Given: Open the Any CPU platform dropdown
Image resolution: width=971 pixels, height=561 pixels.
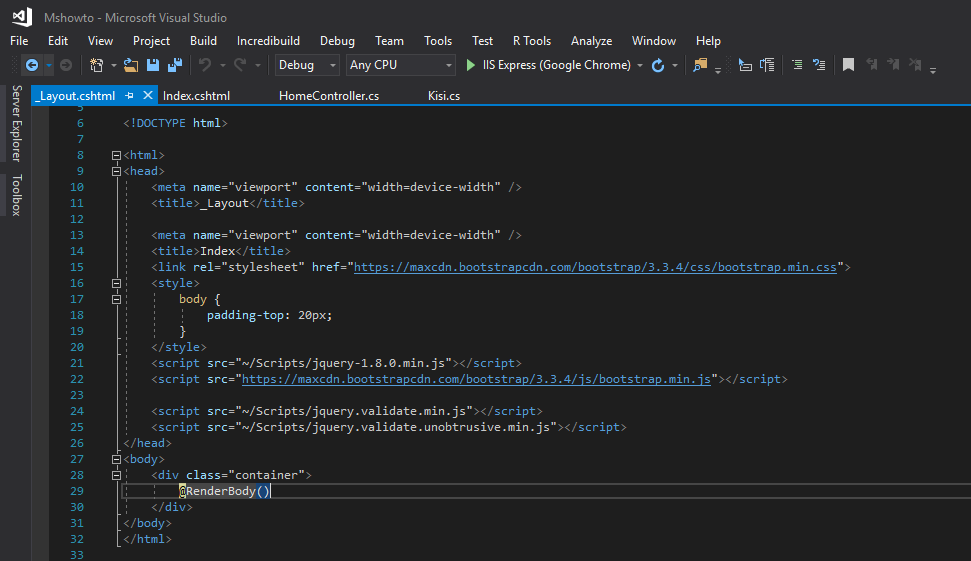Looking at the screenshot, I should pyautogui.click(x=400, y=65).
